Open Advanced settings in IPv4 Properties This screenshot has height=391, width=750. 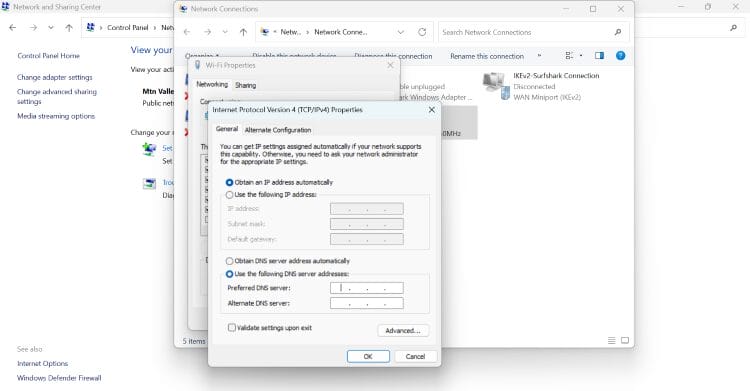coord(403,331)
